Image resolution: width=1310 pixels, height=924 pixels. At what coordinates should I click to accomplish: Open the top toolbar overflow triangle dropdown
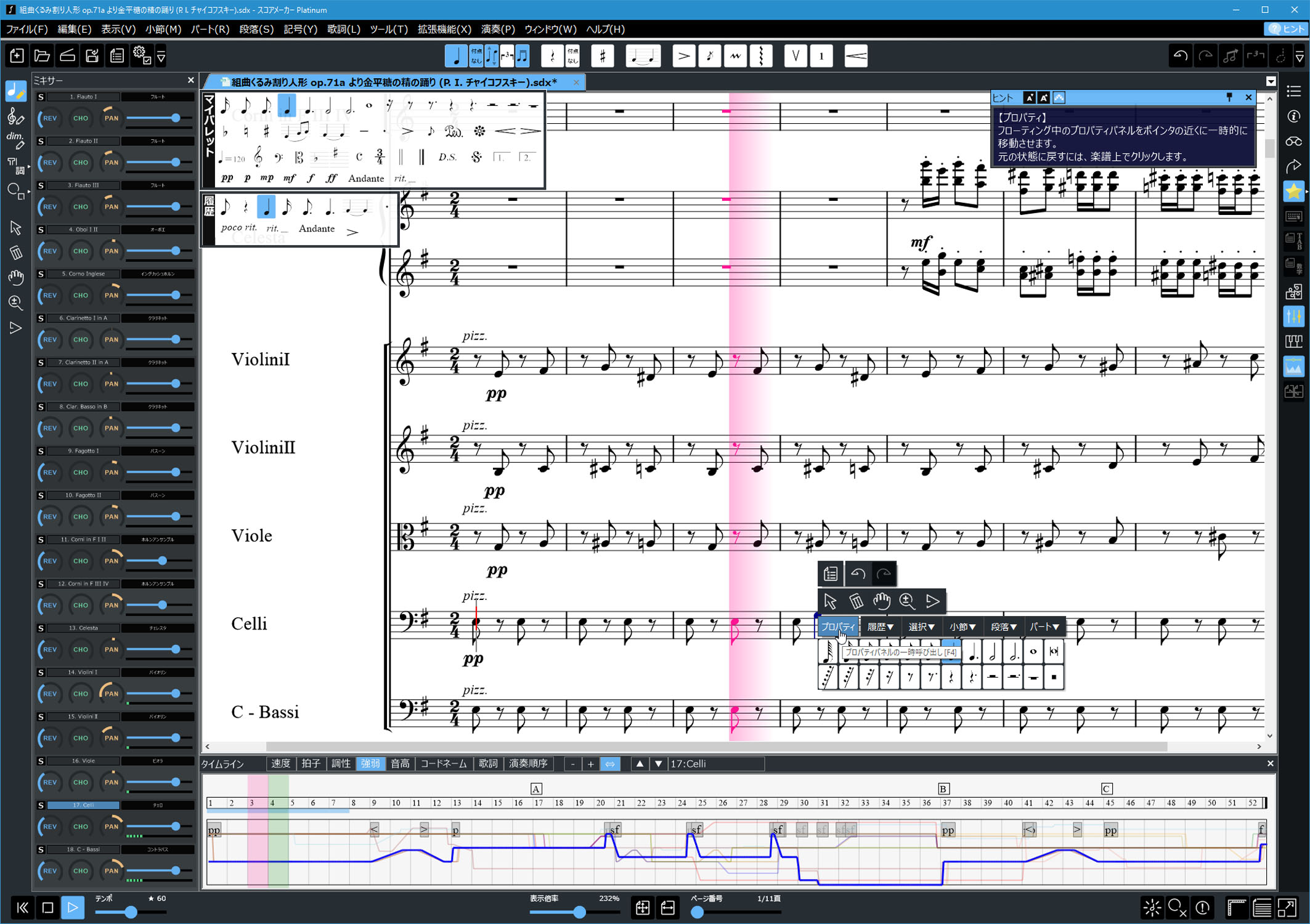click(161, 57)
